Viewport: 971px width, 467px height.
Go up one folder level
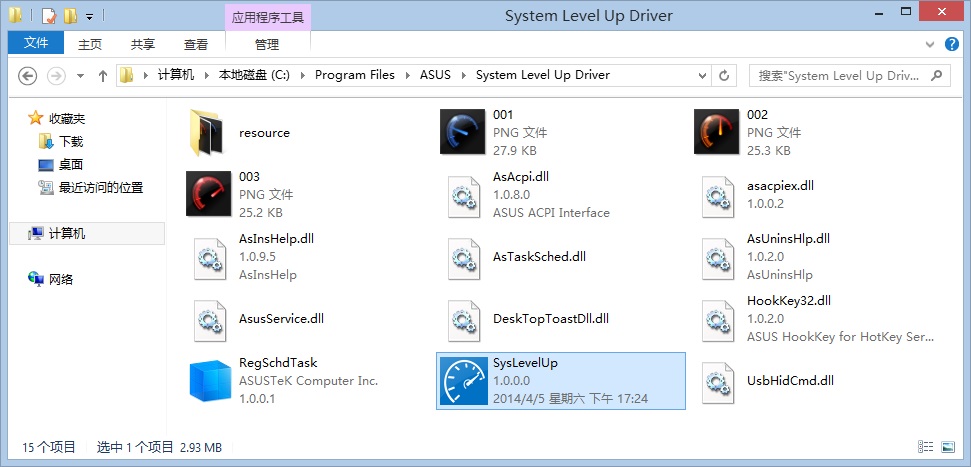coord(103,76)
